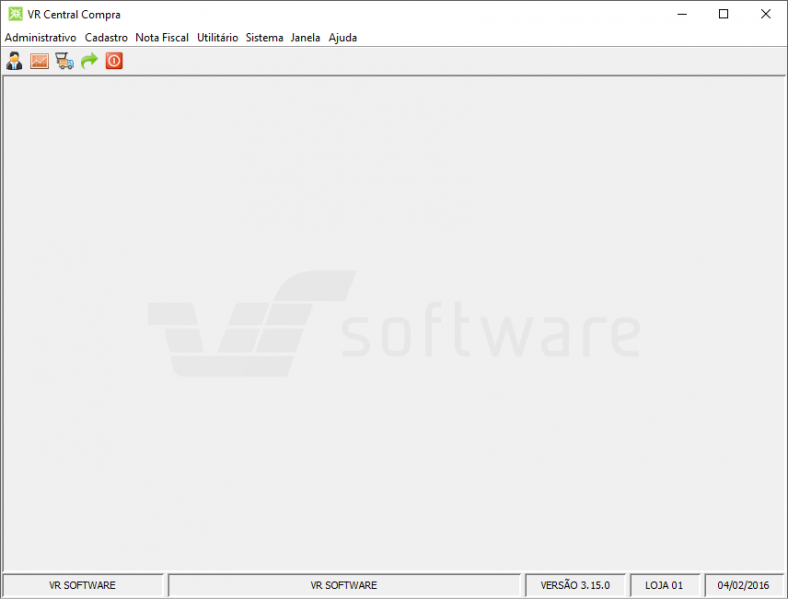The width and height of the screenshot is (788, 599).
Task: Click the delivery truck toolbar icon
Action: [x=64, y=61]
